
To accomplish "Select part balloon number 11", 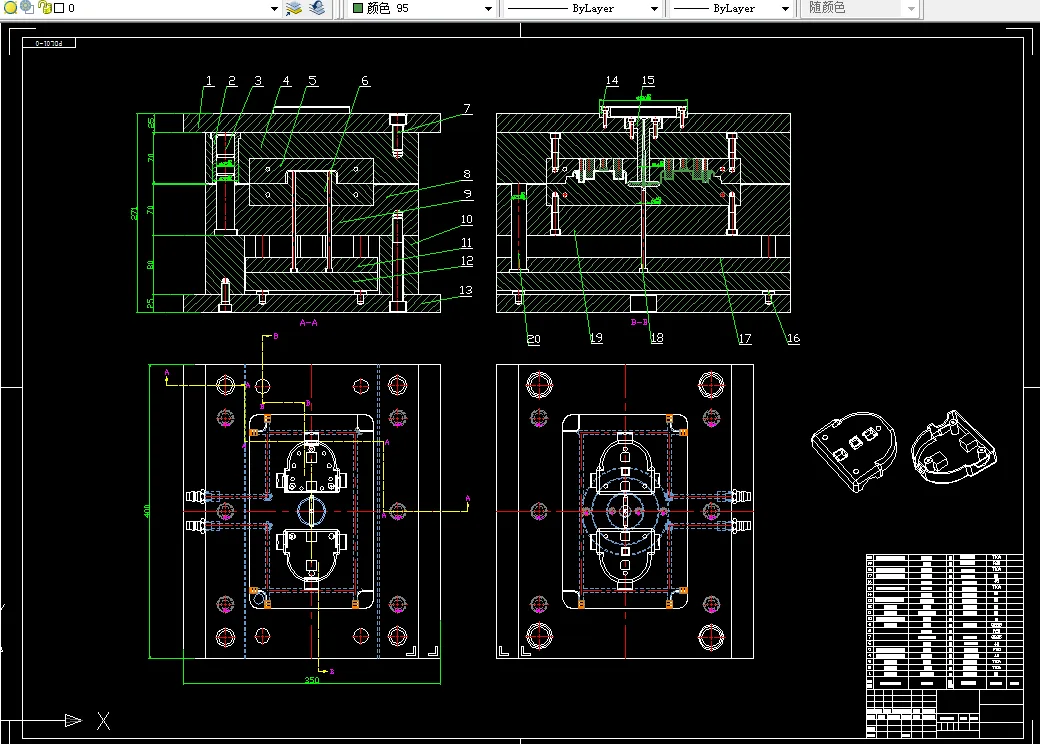I will pyautogui.click(x=466, y=243).
